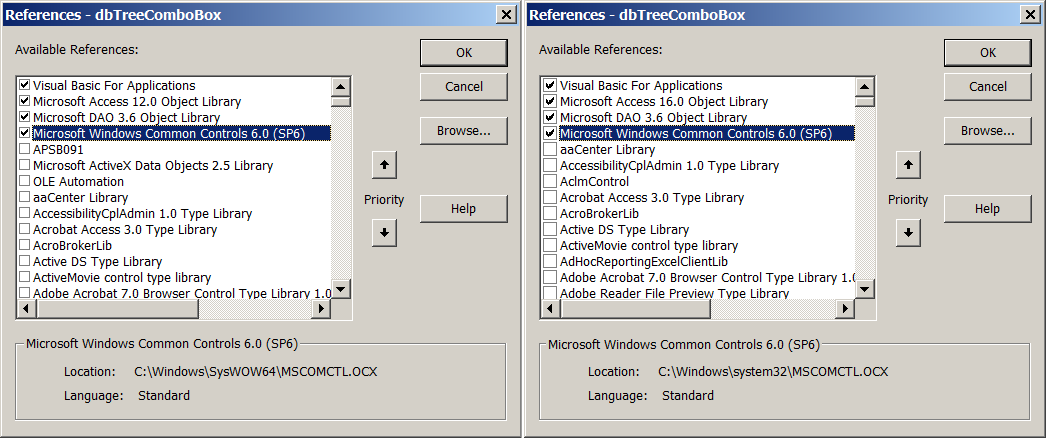The height and width of the screenshot is (438, 1046).
Task: Click vertical scrollbar thumb in left dialog
Action: [x=341, y=101]
